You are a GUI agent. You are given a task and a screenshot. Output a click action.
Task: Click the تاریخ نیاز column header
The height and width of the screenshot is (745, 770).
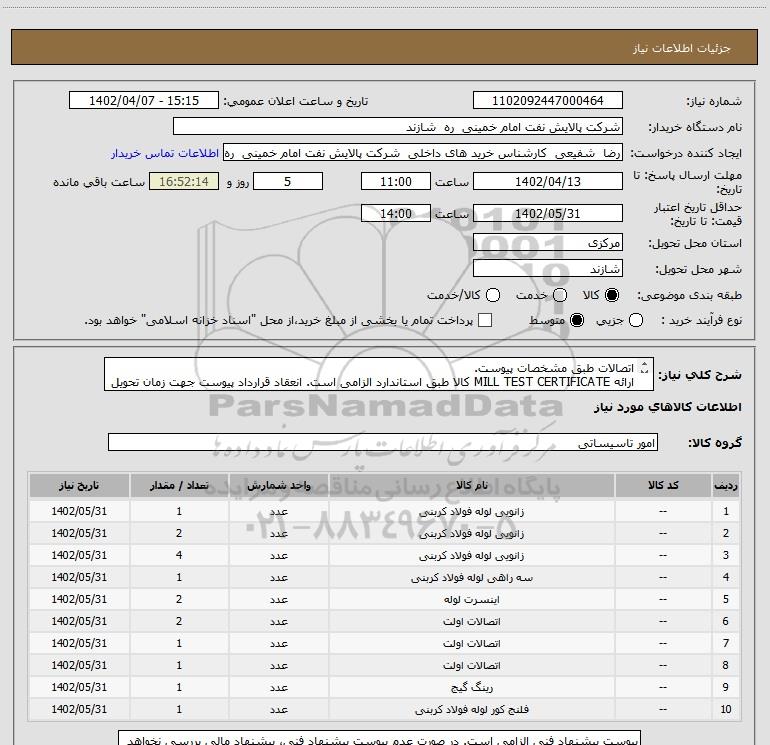point(79,485)
